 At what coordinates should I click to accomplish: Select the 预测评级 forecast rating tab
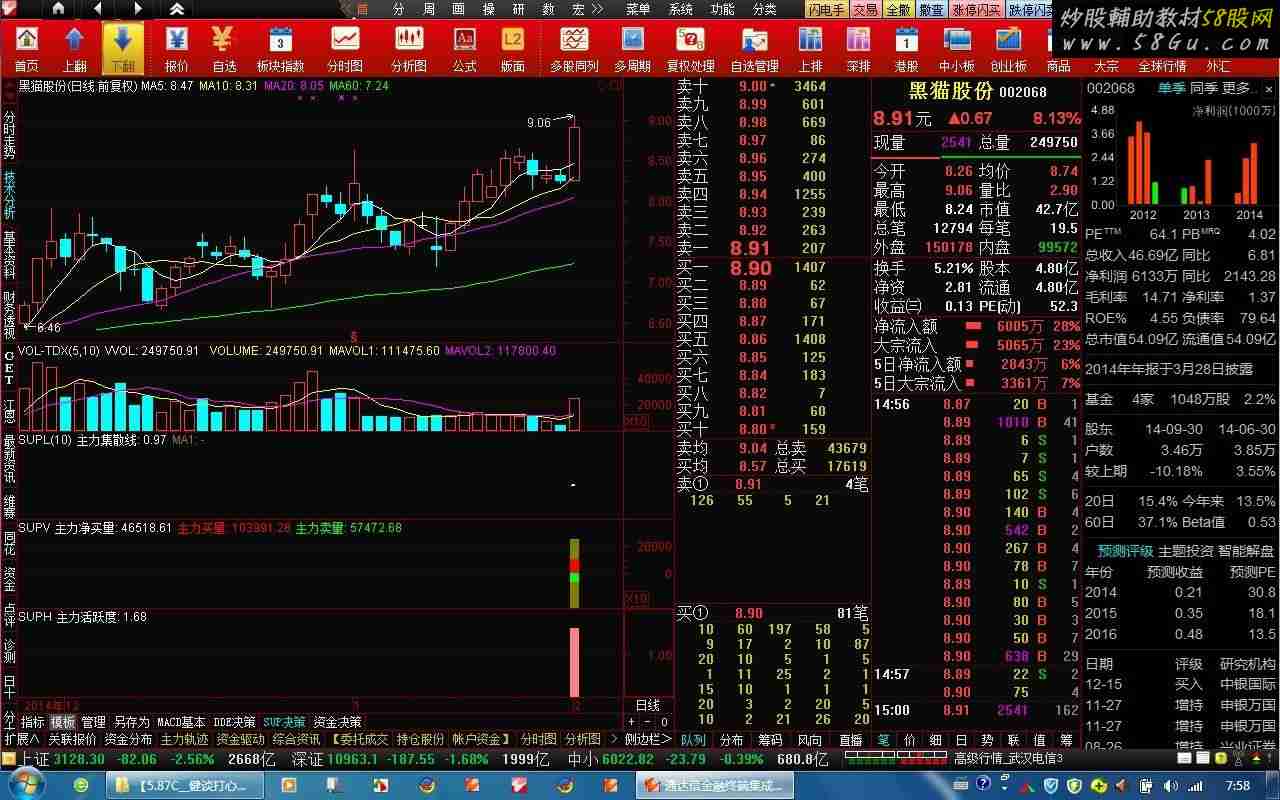[1125, 551]
